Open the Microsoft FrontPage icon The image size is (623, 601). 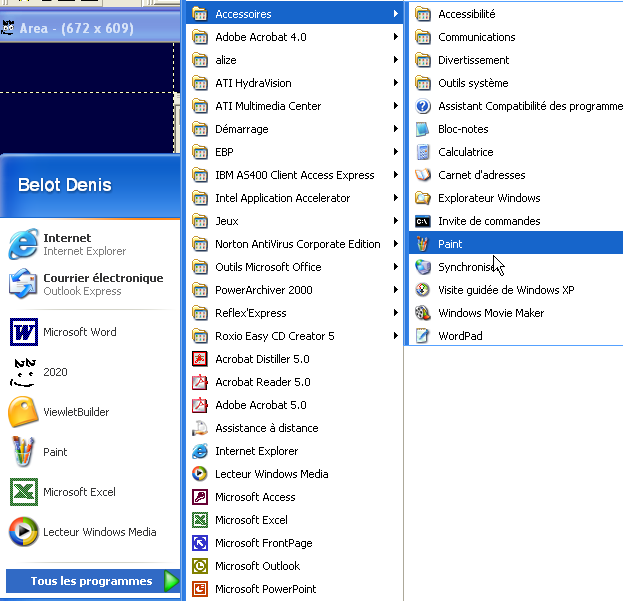click(x=200, y=543)
